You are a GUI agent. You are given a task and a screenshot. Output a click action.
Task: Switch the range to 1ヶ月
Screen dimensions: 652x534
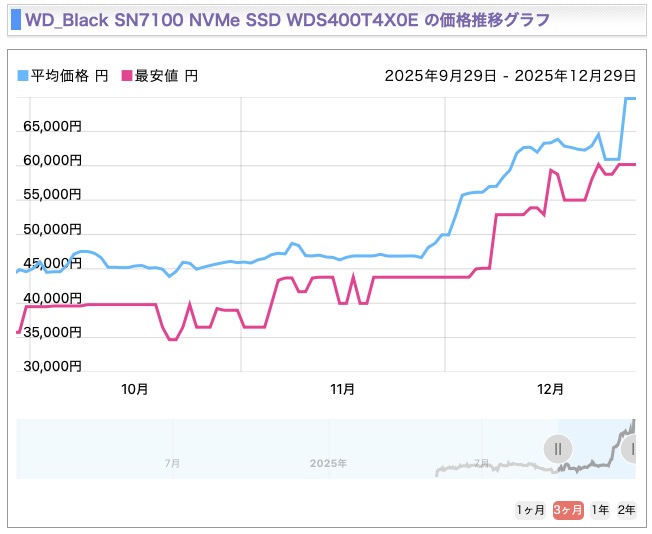(531, 510)
